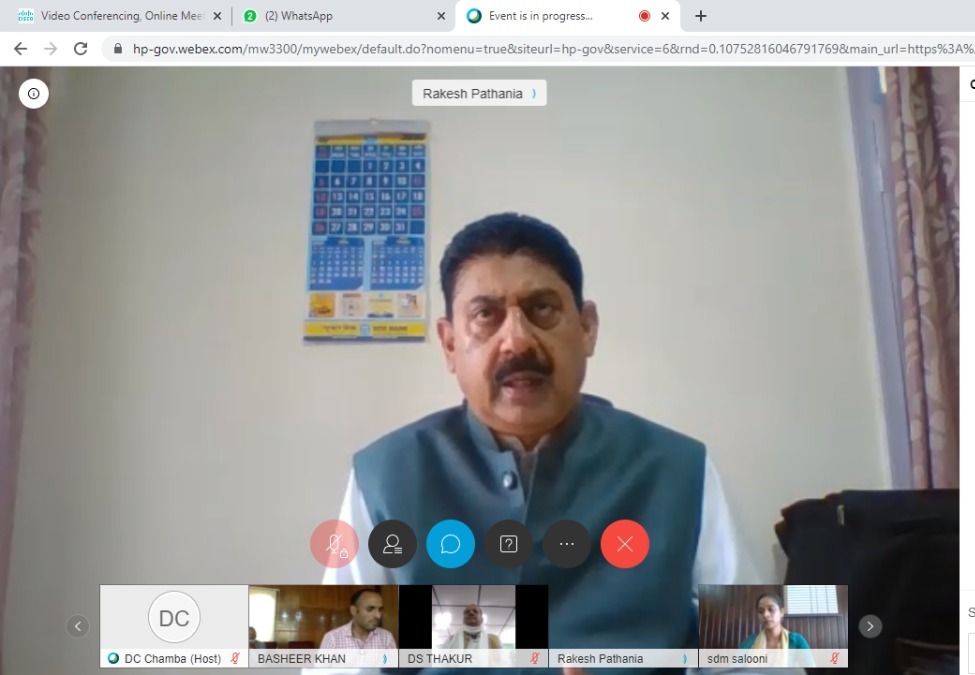Click muted mic icon on sdm salooni

click(834, 658)
